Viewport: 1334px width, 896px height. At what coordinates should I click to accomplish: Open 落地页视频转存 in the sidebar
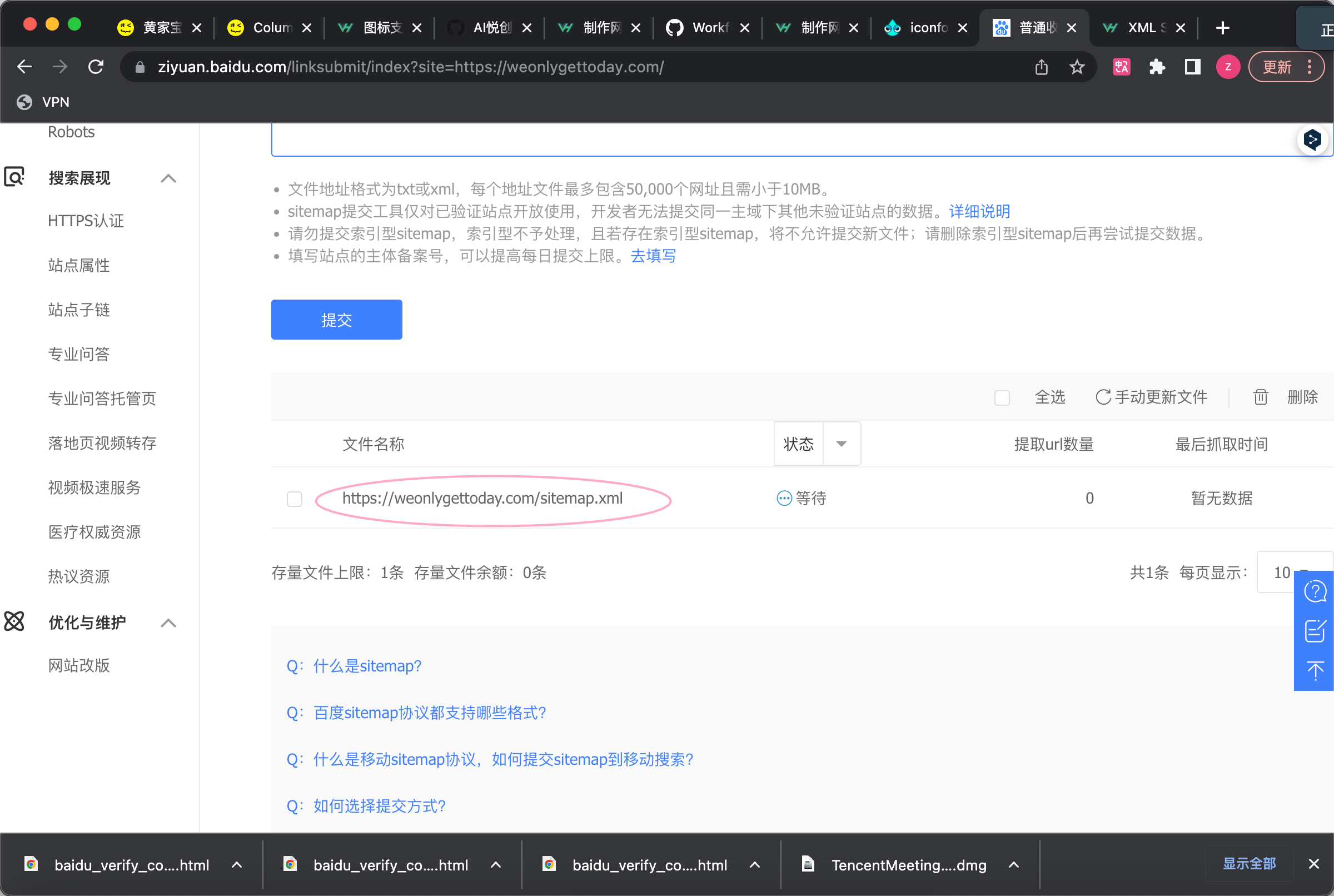click(x=102, y=444)
